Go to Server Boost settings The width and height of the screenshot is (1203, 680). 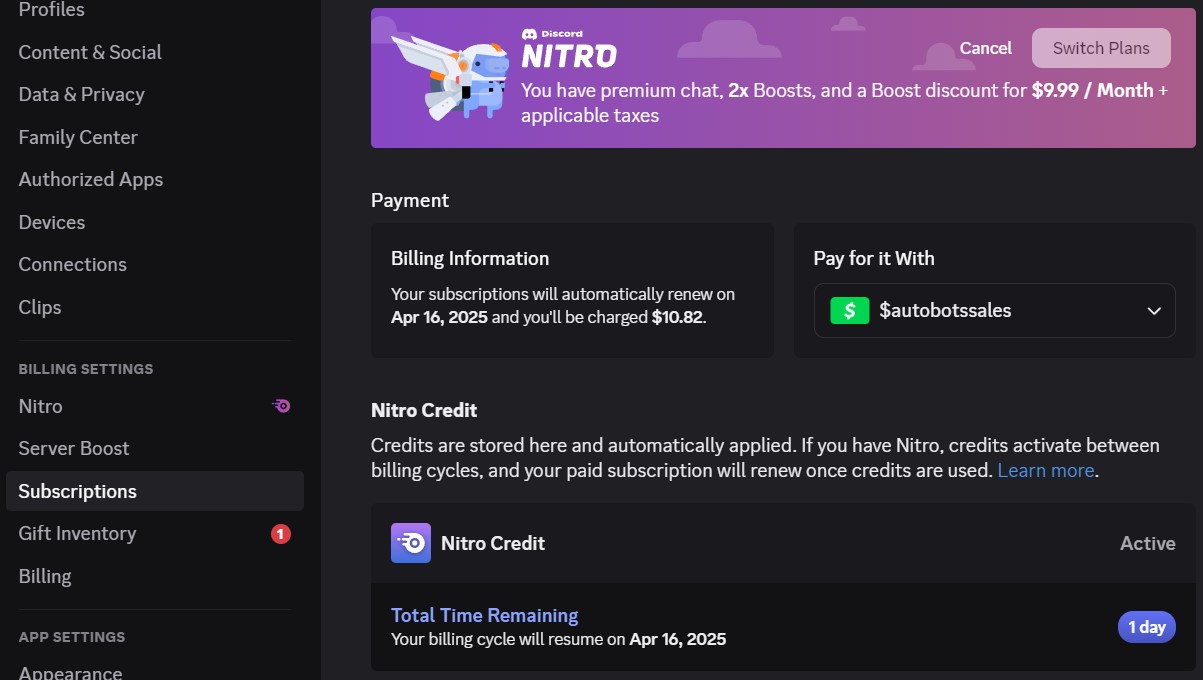tap(74, 448)
